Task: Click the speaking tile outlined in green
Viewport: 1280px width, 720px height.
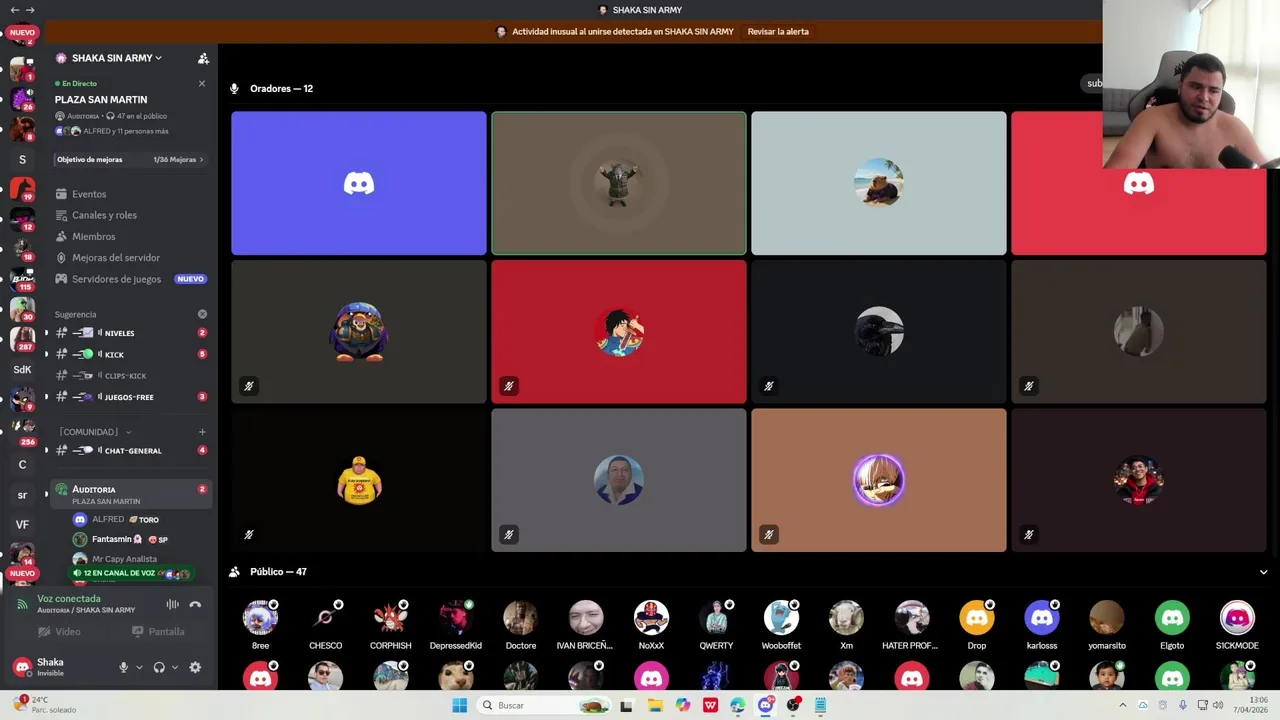Action: pyautogui.click(x=618, y=183)
